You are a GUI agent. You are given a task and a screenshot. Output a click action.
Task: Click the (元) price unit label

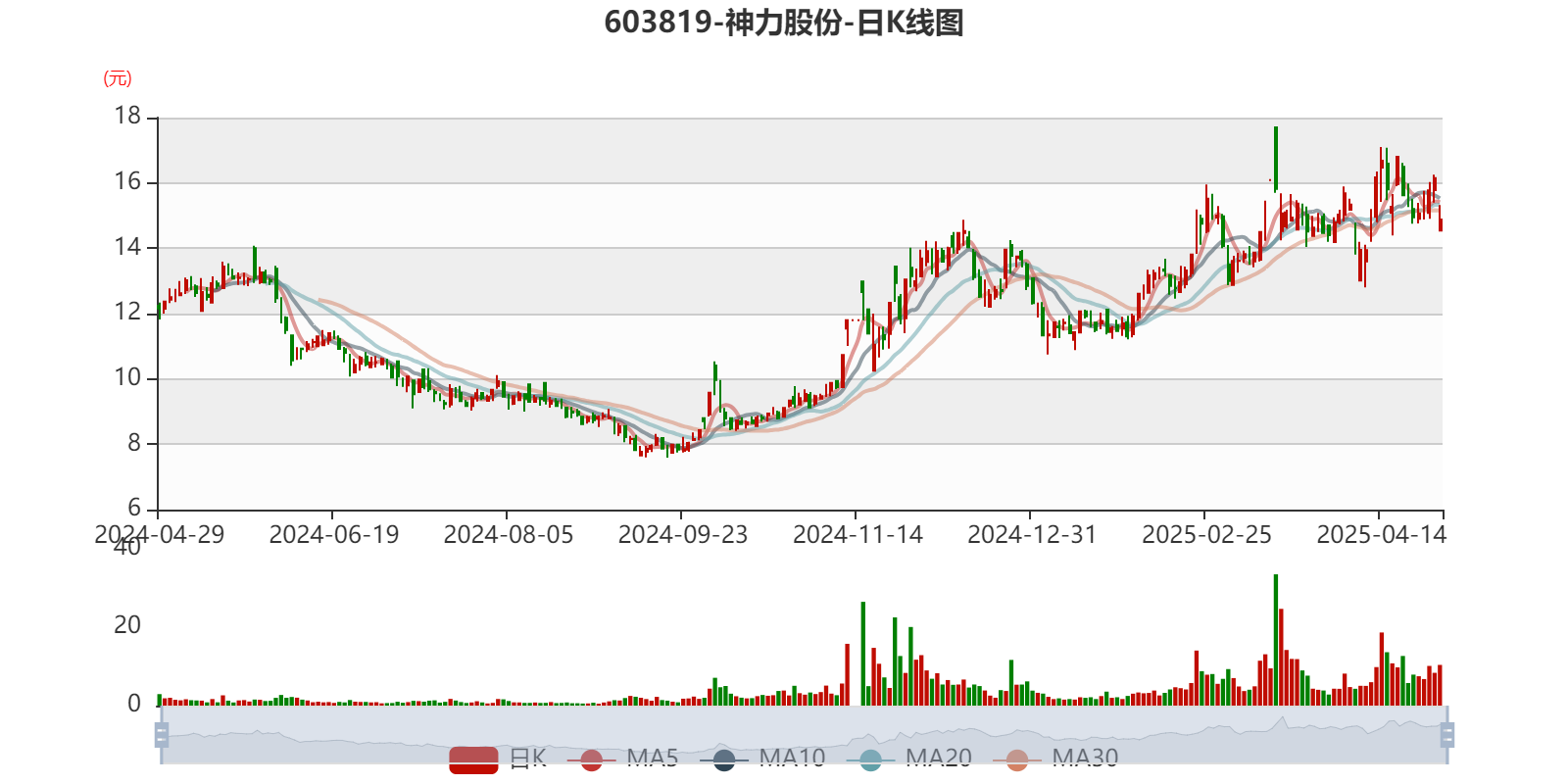click(x=118, y=78)
